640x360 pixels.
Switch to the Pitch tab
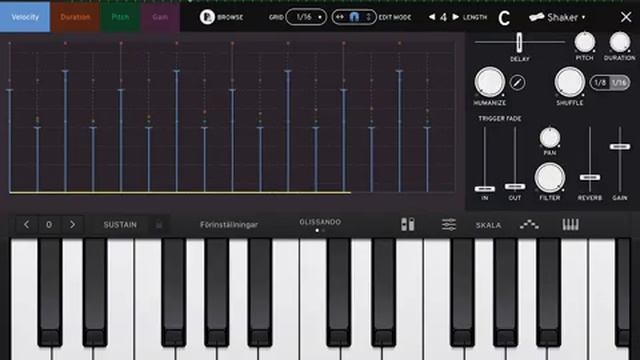(x=120, y=17)
